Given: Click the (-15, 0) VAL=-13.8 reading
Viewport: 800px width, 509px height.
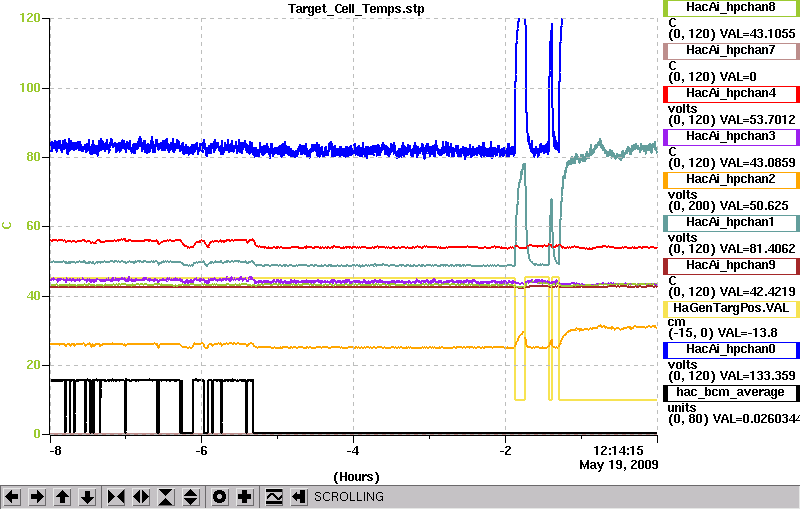Looking at the screenshot, I should coord(723,333).
